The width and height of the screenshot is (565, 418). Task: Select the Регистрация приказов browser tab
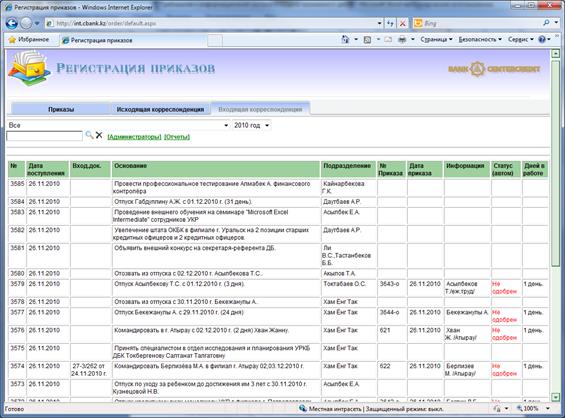point(133,40)
